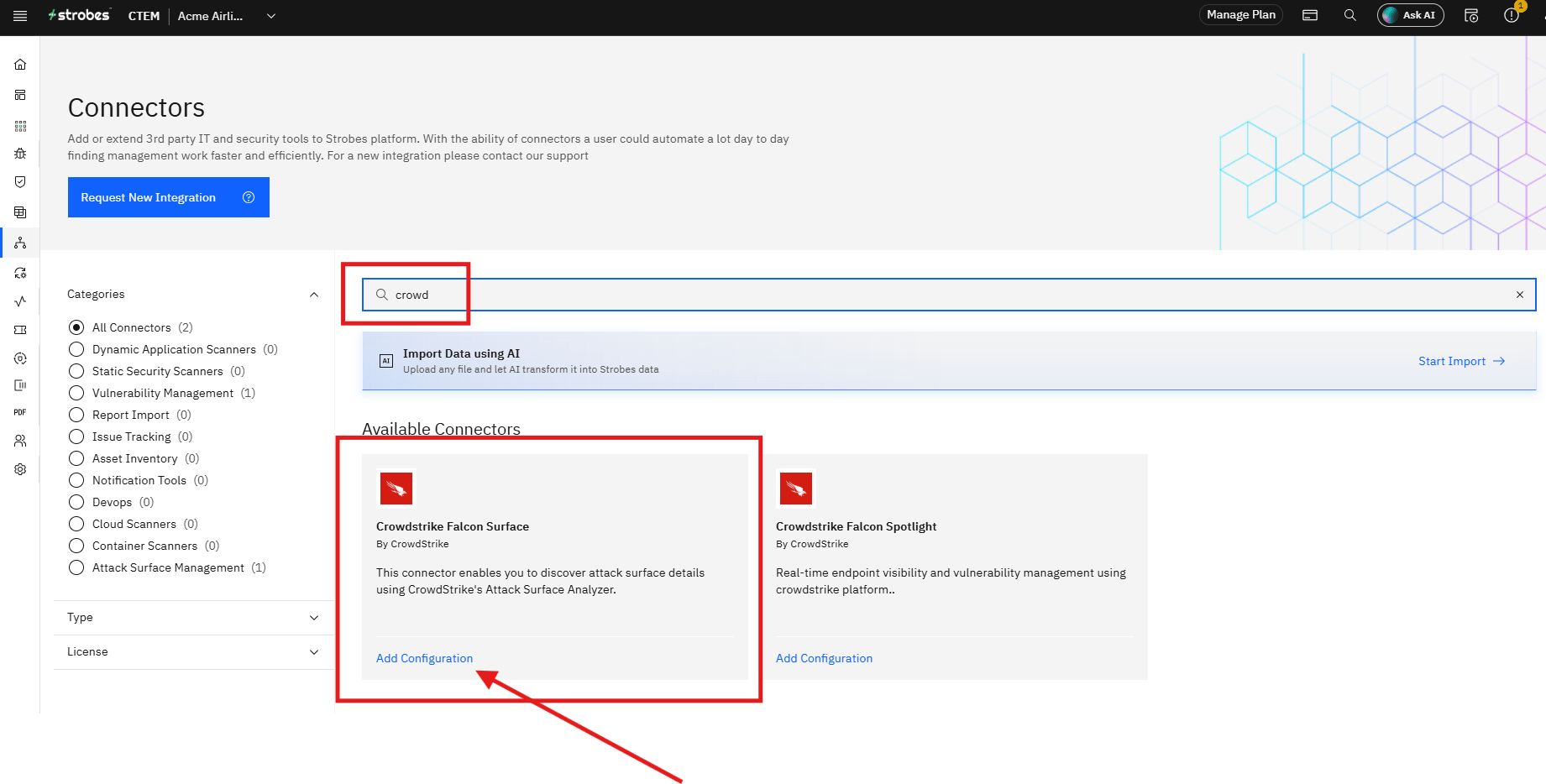Screen dimensions: 1546x784
Task: Select Cloud Scanners category radio
Action: (76, 524)
